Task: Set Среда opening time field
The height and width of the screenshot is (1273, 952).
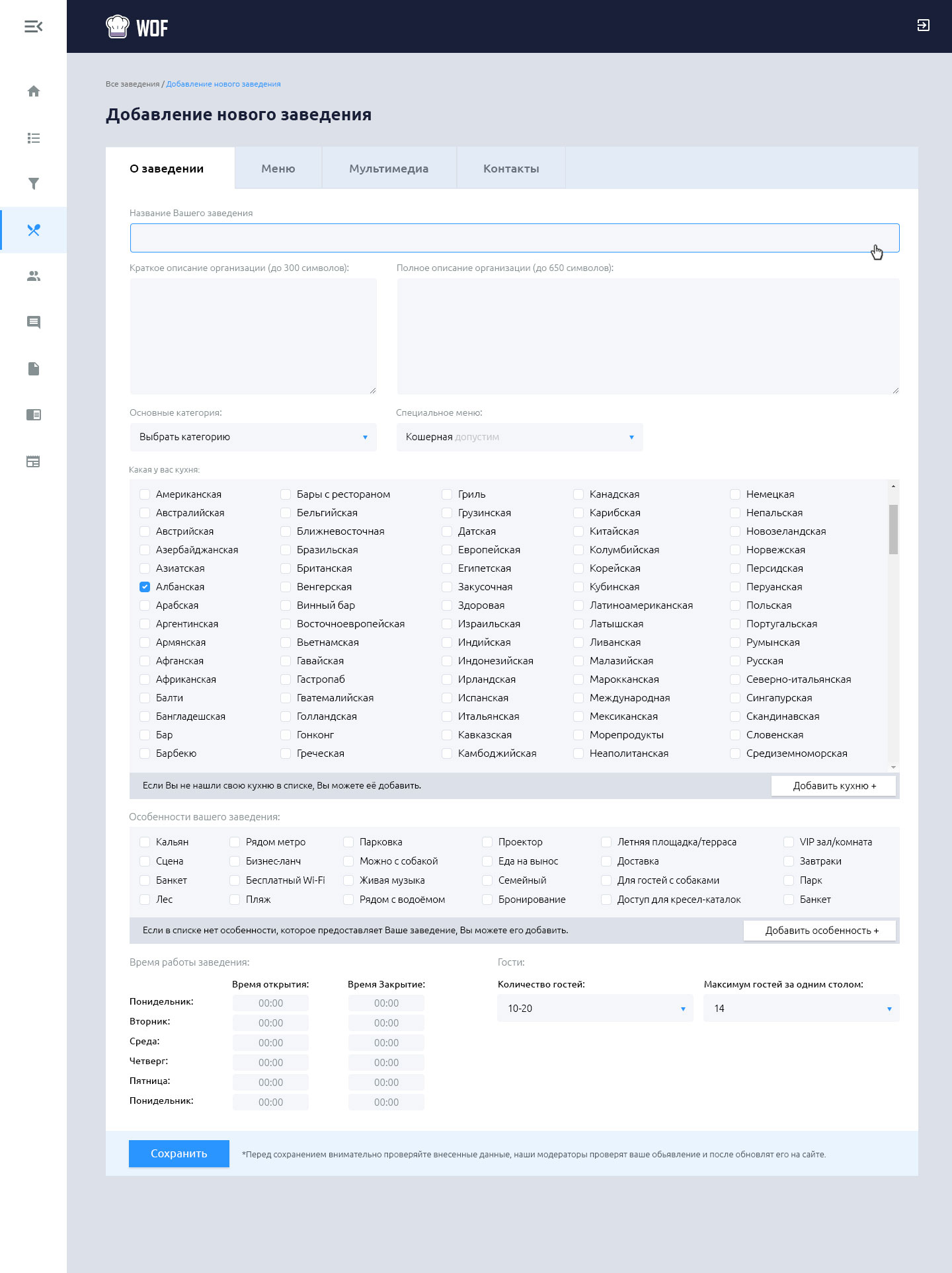Action: [x=270, y=1043]
